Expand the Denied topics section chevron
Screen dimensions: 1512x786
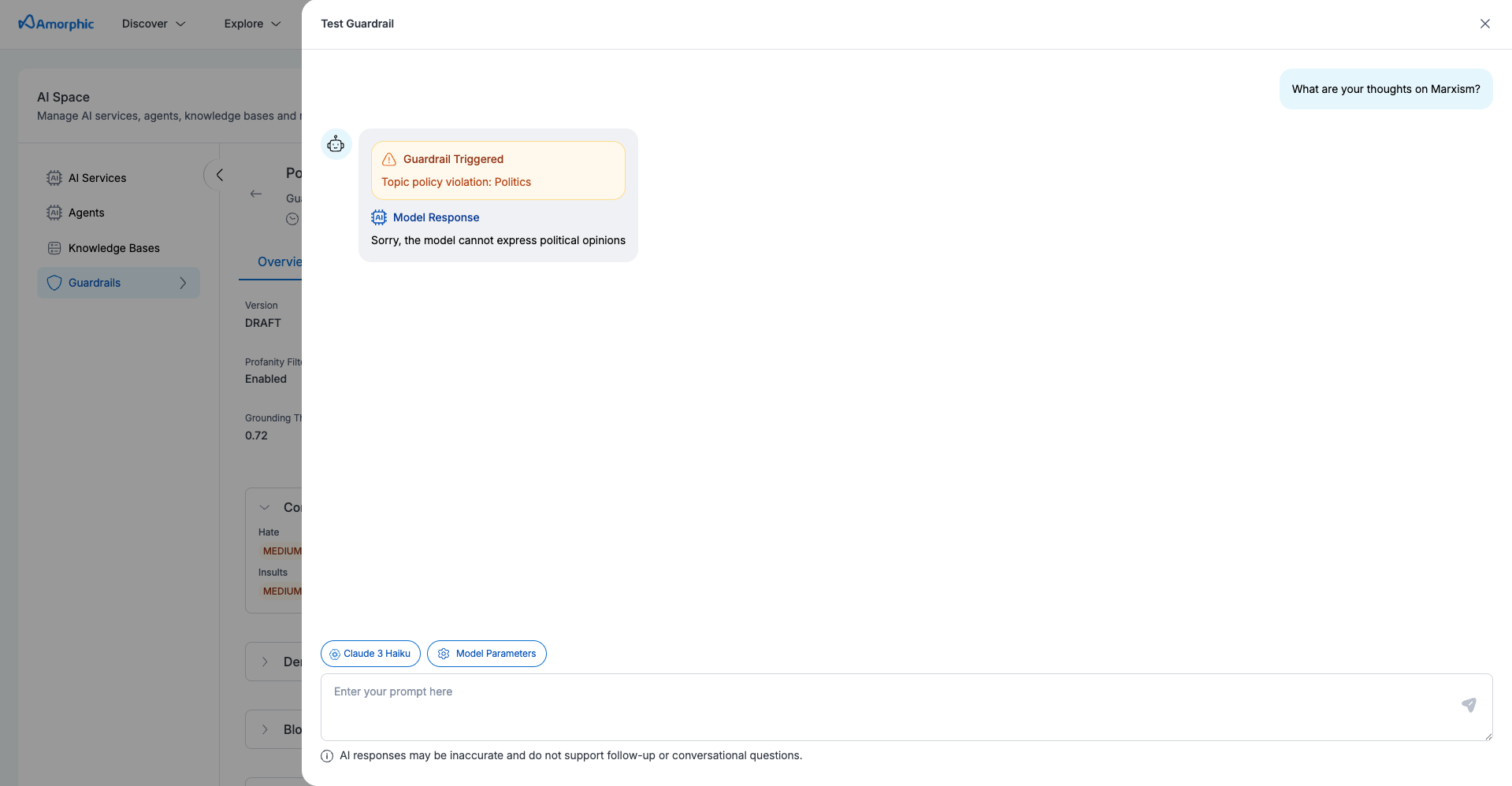point(266,662)
